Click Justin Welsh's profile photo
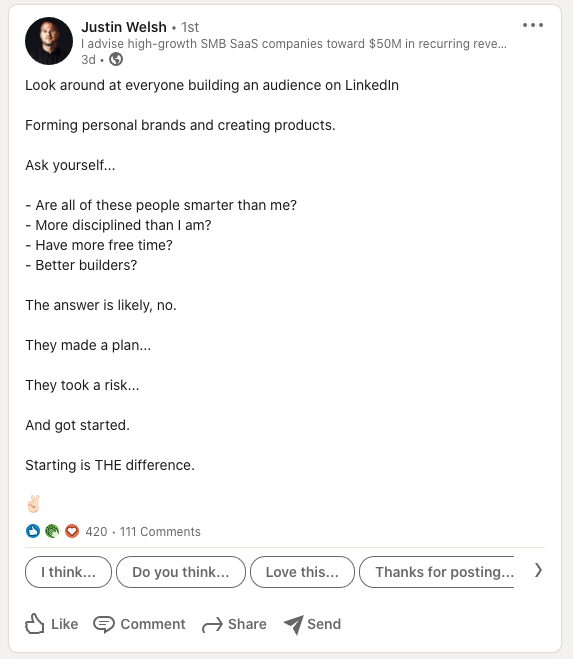The image size is (573, 659). coord(49,41)
